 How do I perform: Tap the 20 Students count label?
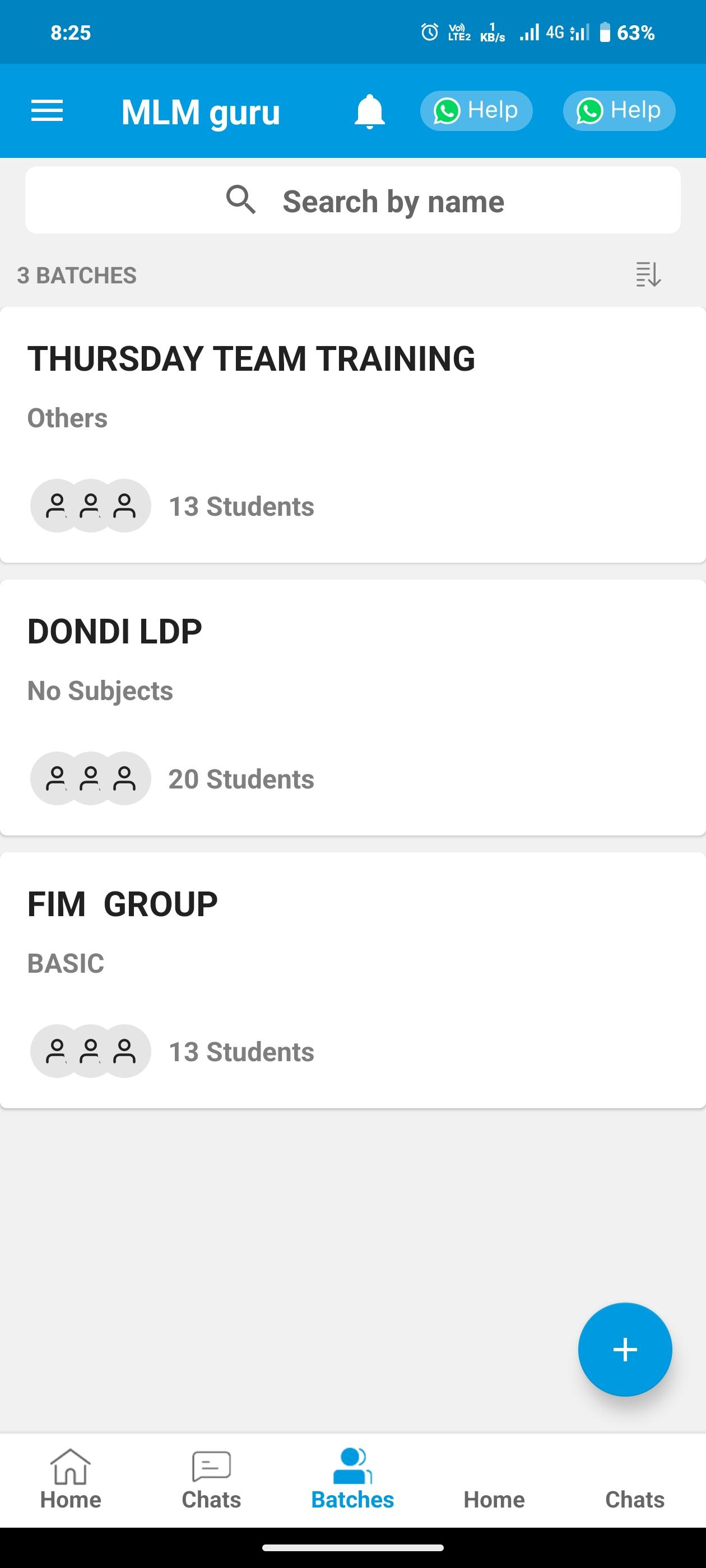click(x=241, y=779)
